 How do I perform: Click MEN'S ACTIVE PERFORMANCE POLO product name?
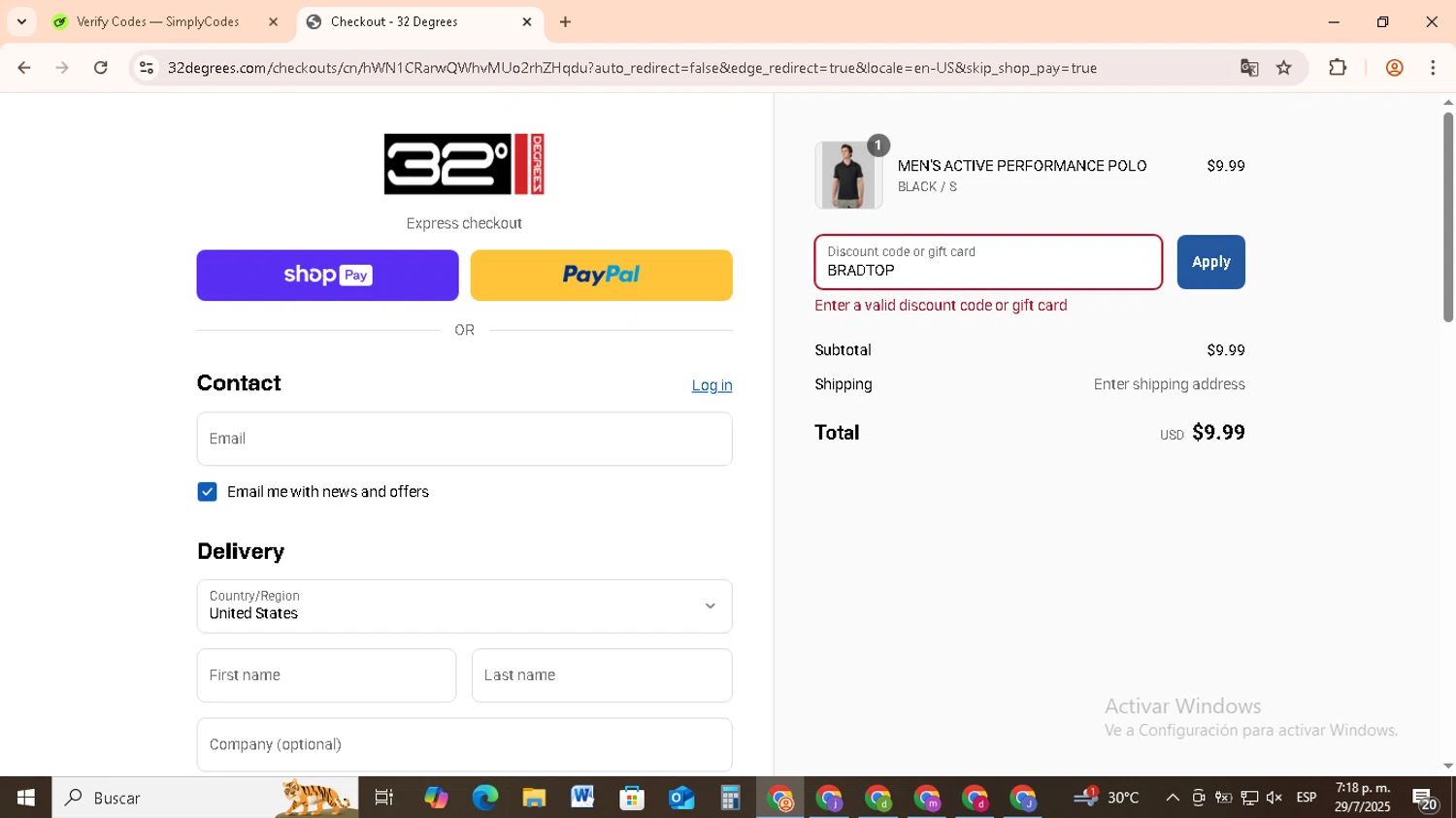(x=1022, y=166)
